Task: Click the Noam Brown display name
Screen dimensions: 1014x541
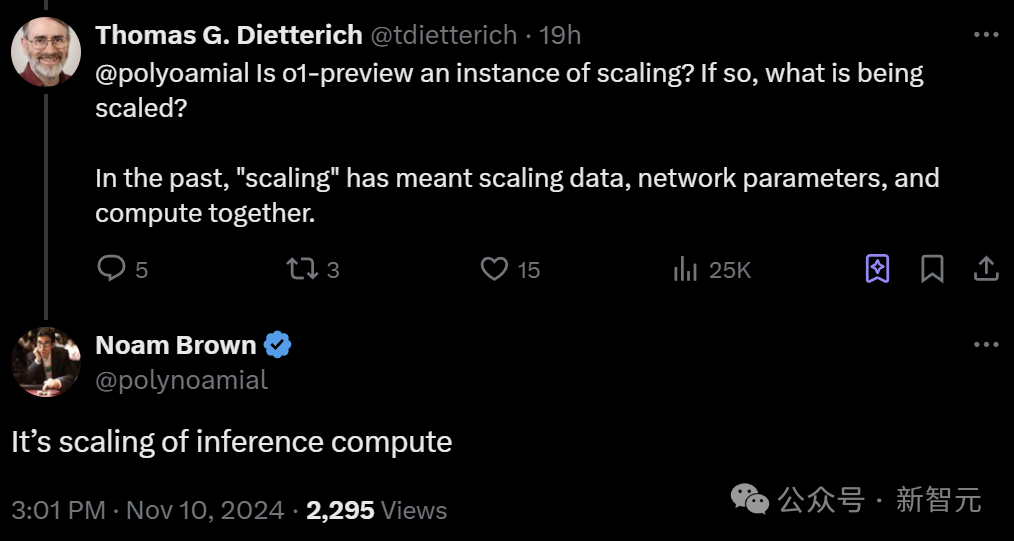Action: pos(176,345)
